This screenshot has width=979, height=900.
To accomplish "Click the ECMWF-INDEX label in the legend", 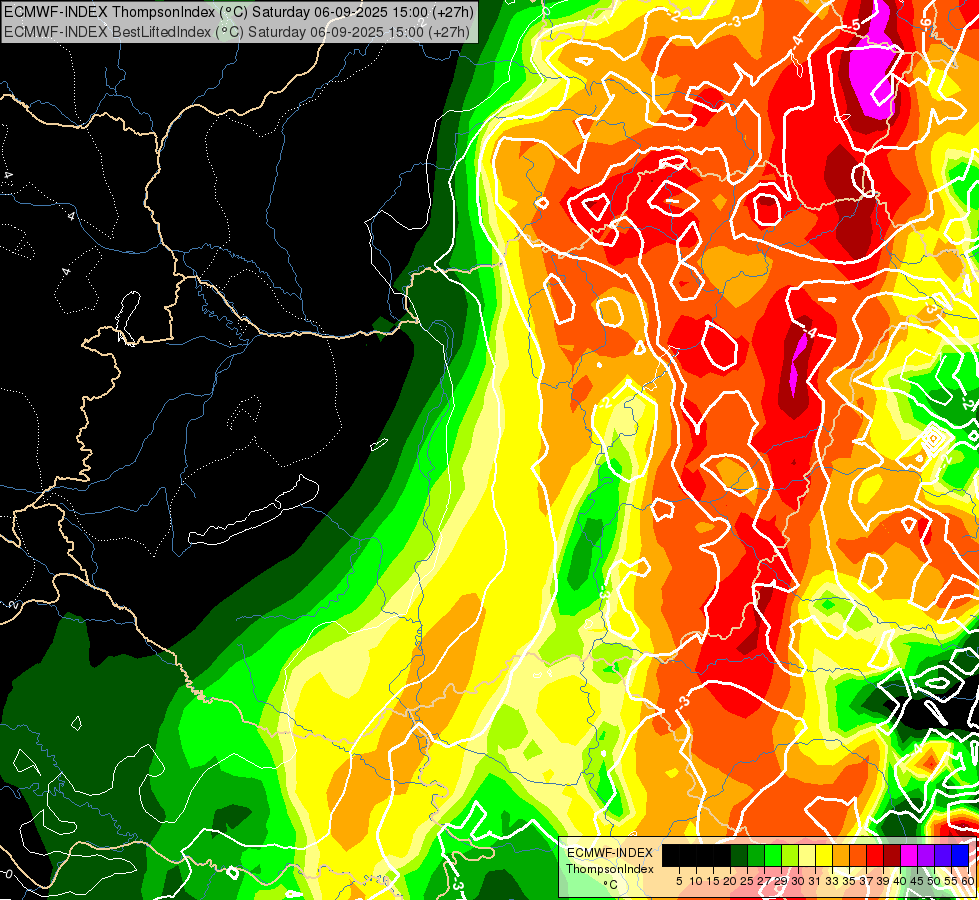I will coord(610,853).
